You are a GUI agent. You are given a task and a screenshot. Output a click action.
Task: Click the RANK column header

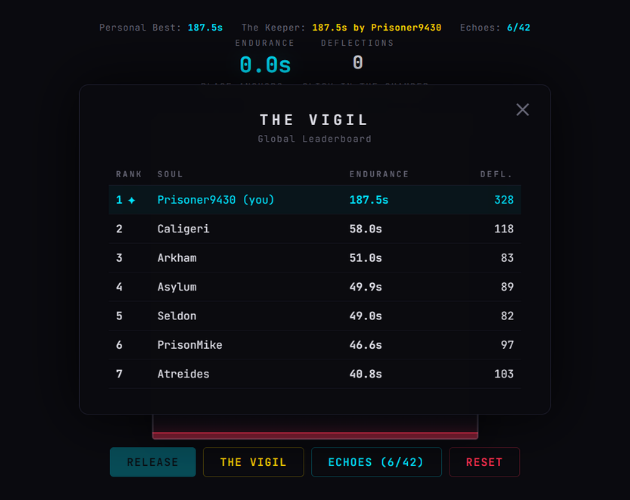pos(129,174)
